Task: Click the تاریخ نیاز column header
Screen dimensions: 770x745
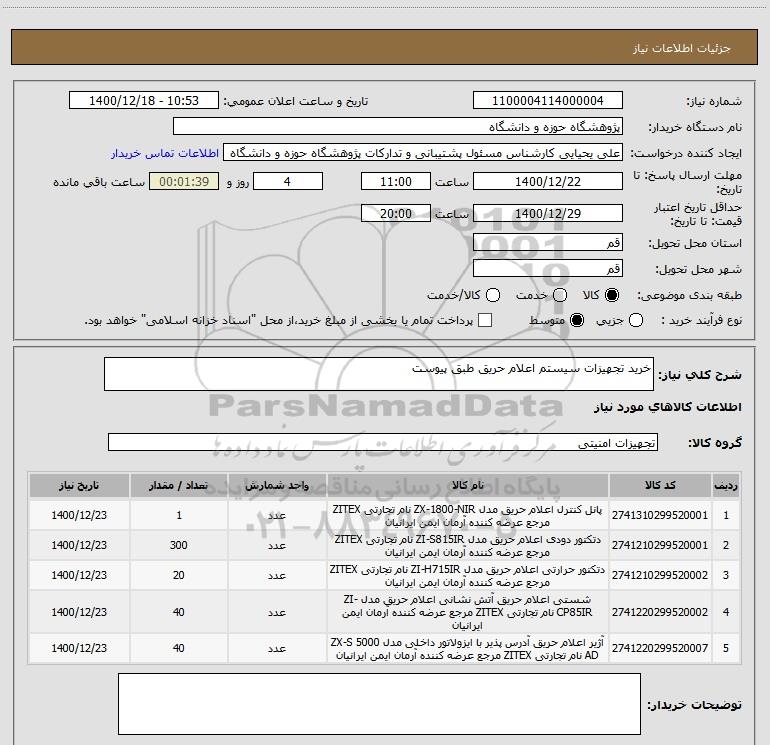Action: [x=79, y=485]
